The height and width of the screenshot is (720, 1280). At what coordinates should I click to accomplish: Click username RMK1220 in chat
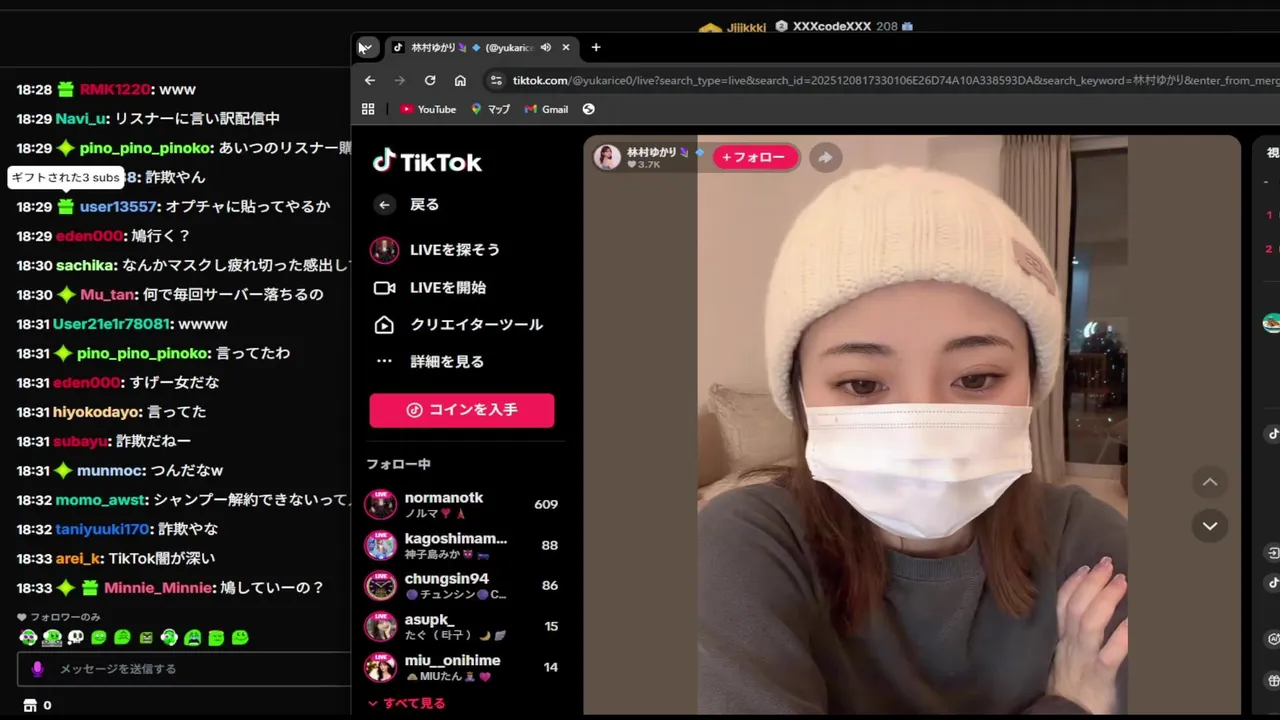tap(115, 89)
